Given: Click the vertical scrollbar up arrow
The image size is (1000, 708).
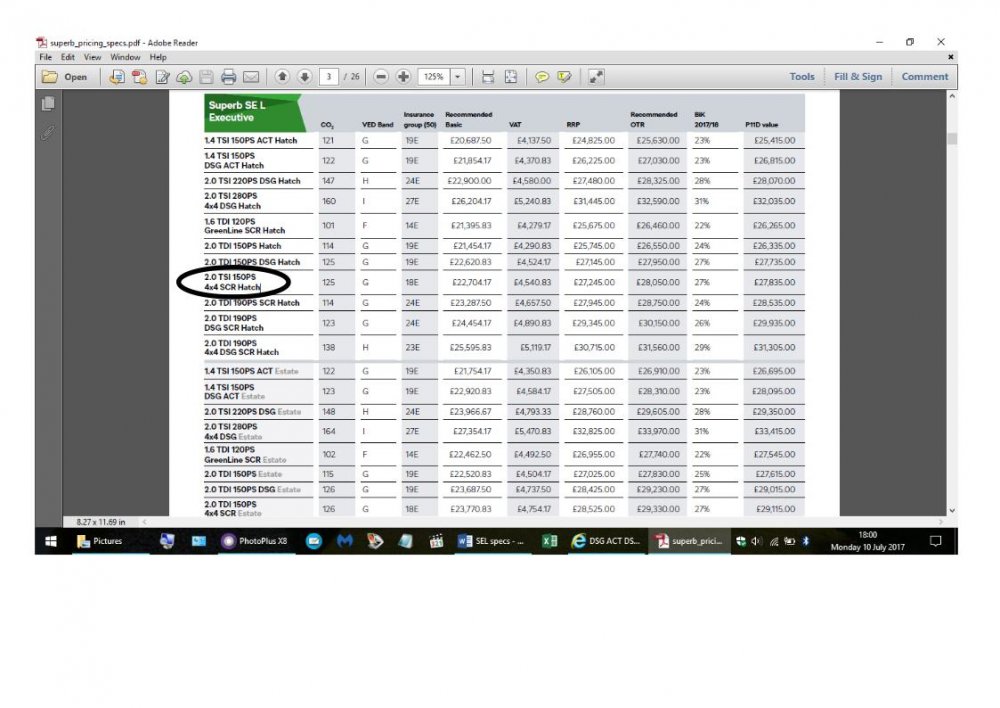Looking at the screenshot, I should pyautogui.click(x=952, y=96).
